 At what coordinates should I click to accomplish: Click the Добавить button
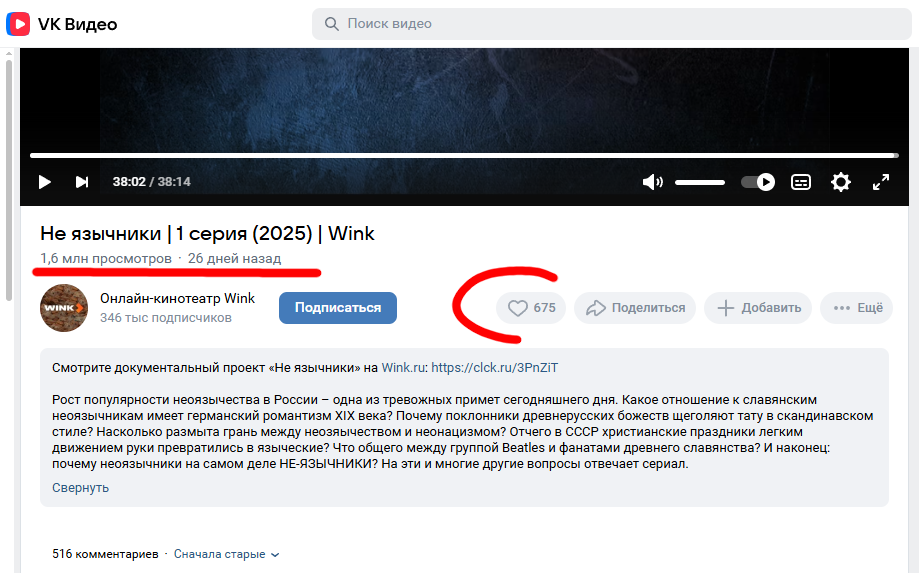pos(758,308)
